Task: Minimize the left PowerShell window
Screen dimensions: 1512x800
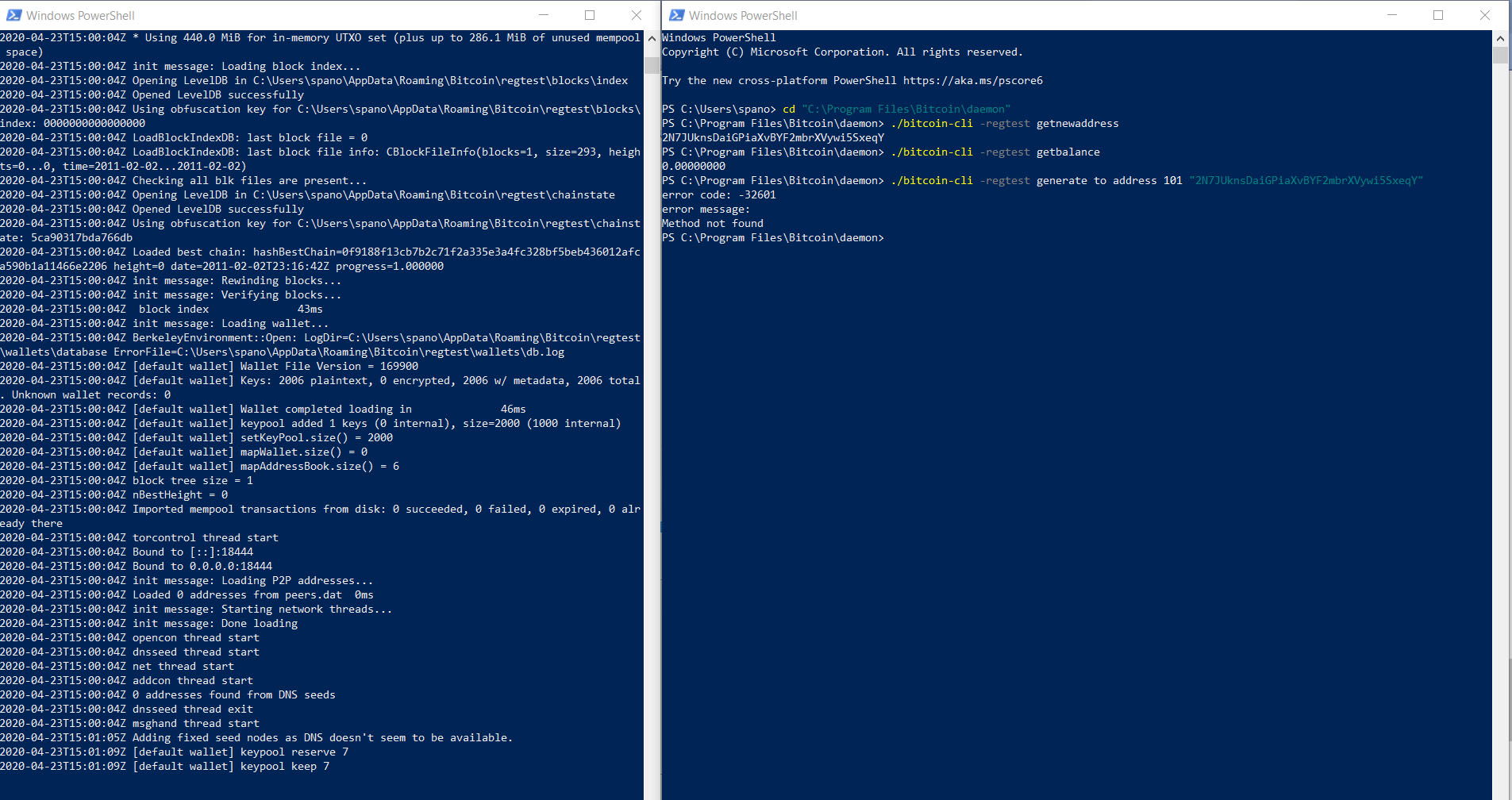Action: pos(544,15)
